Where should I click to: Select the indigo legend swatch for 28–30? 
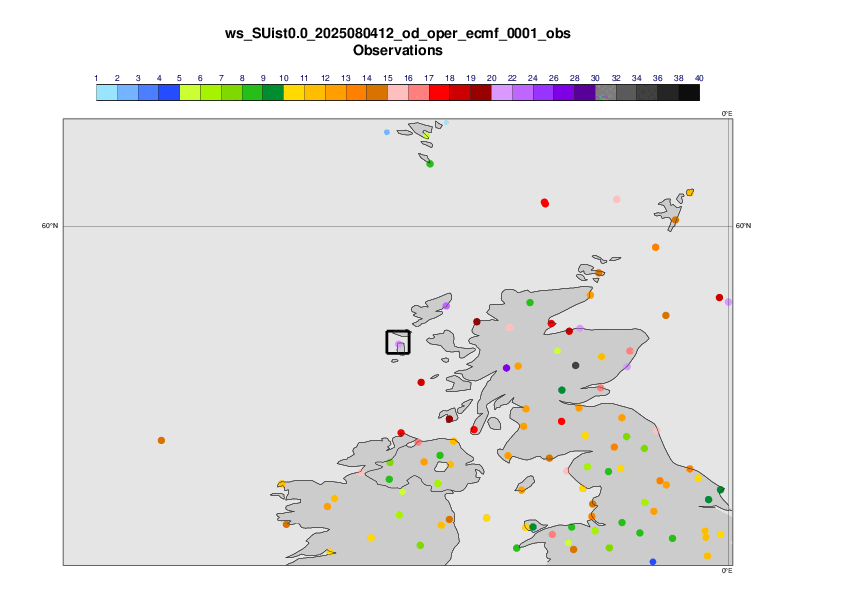(x=585, y=92)
